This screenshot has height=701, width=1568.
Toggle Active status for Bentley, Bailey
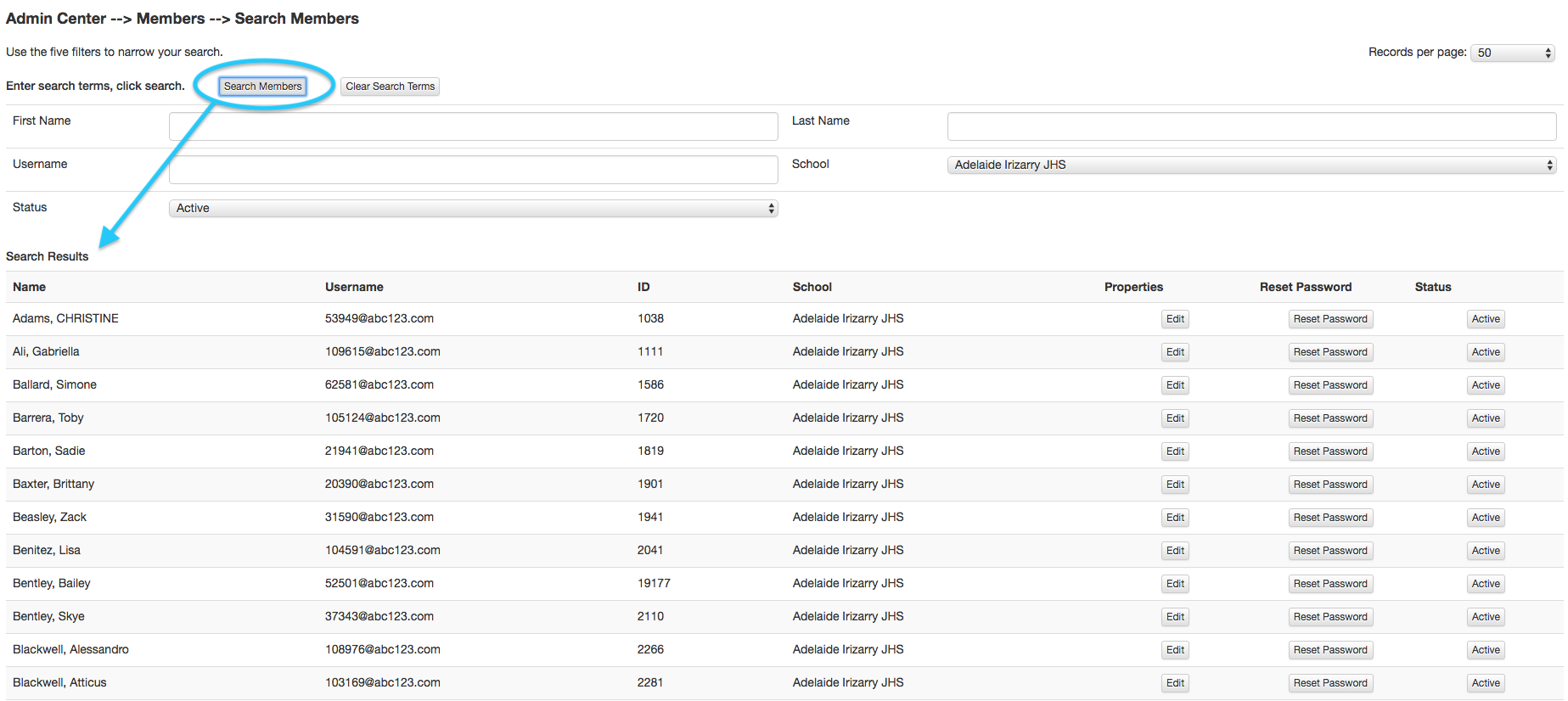[1486, 584]
